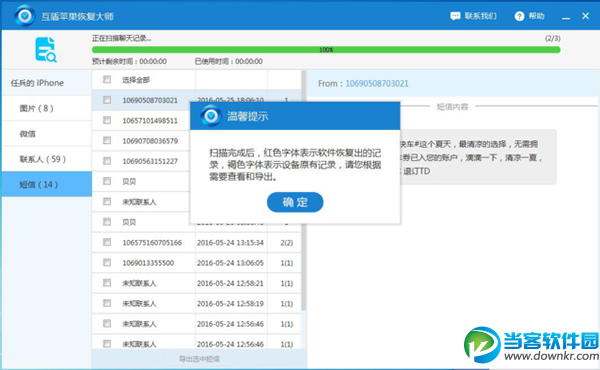Check the box for 106575160705166
This screenshot has height=370, width=600.
[x=107, y=242]
